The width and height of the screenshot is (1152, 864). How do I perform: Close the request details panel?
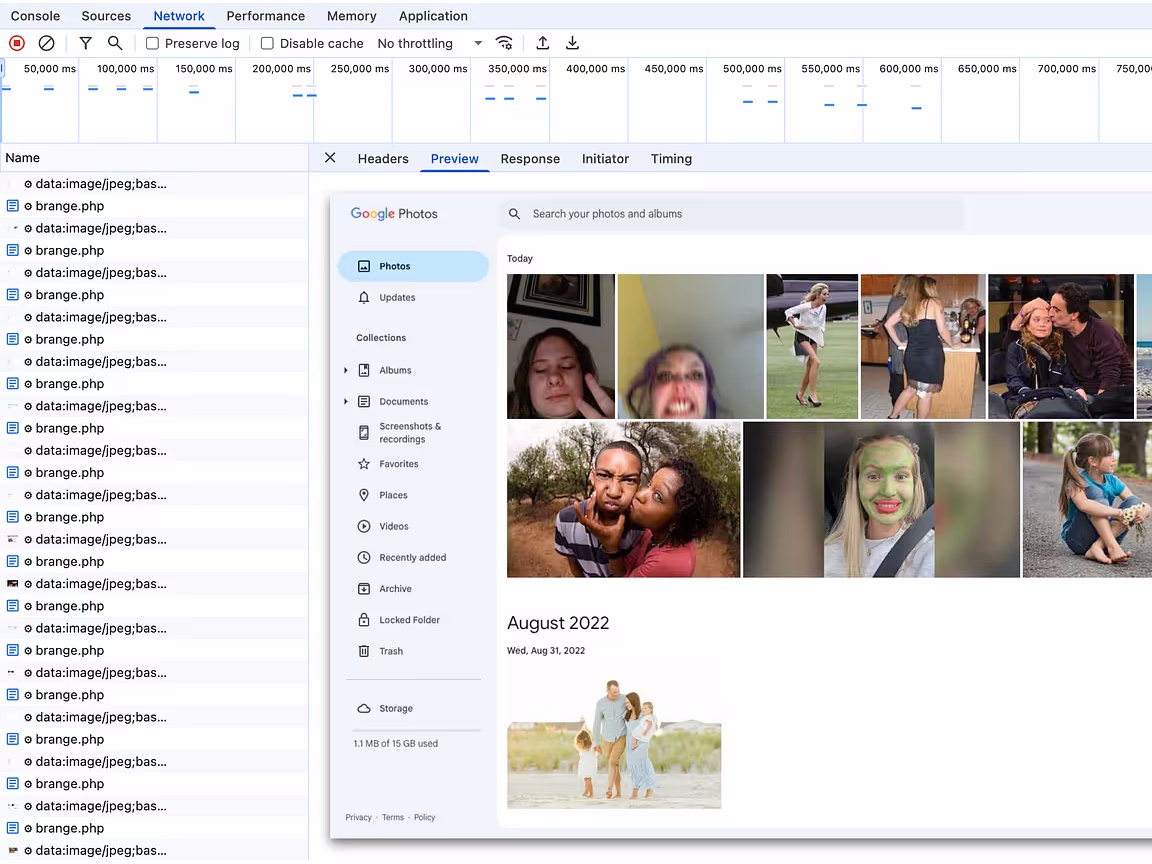pyautogui.click(x=330, y=158)
